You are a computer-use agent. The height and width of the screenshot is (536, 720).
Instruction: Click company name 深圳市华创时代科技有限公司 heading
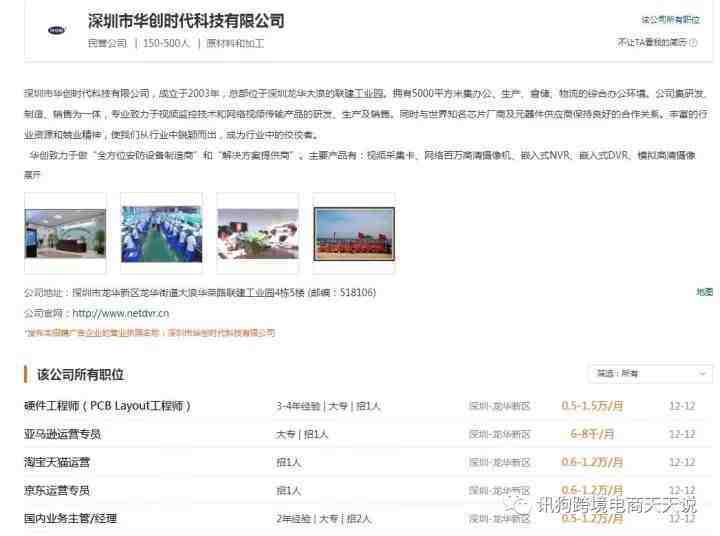click(186, 21)
